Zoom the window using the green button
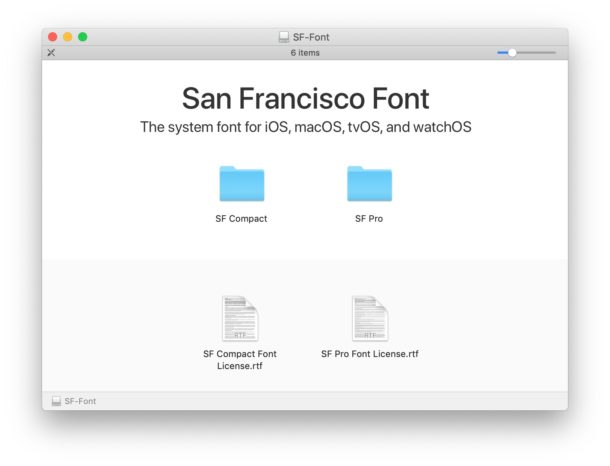 click(x=83, y=37)
